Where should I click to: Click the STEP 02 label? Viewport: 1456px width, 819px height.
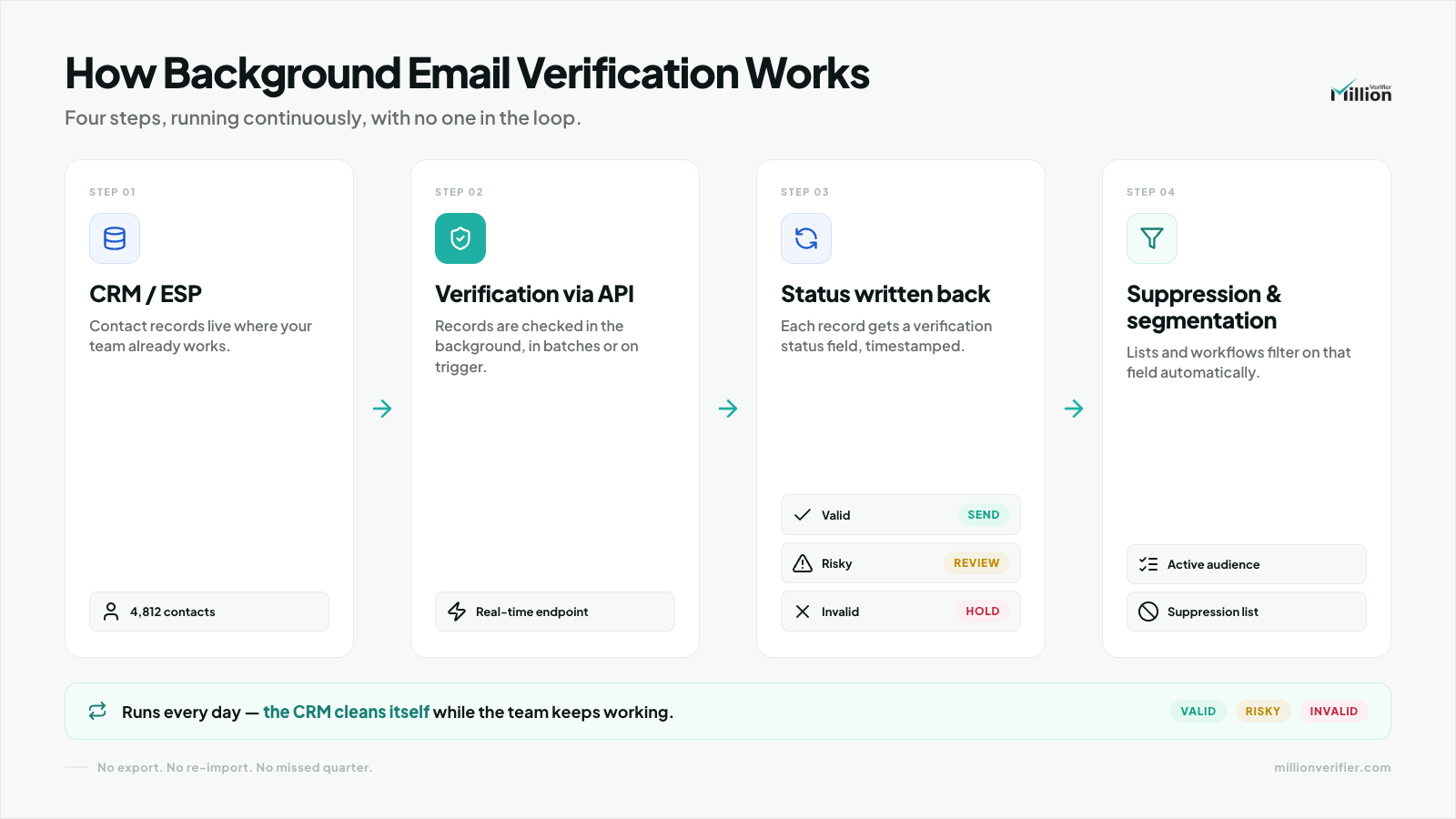pos(460,192)
